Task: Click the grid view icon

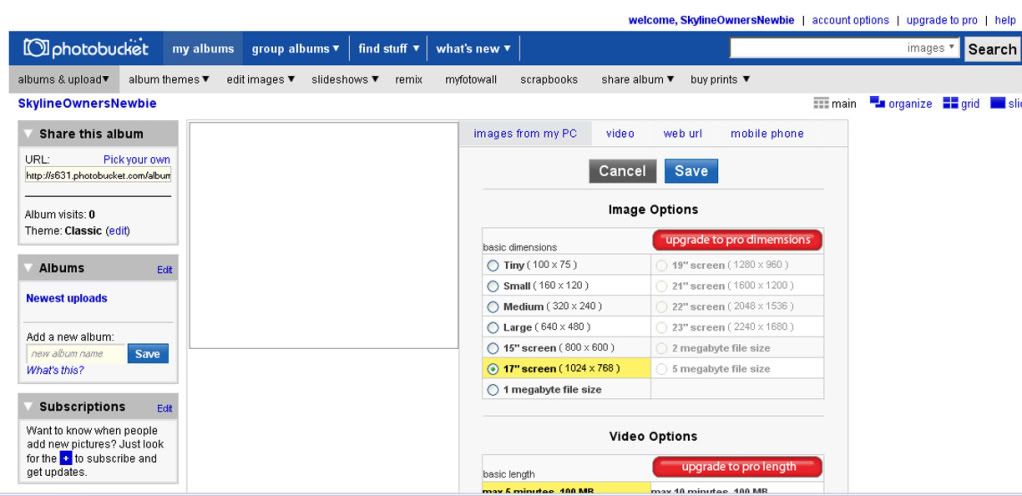Action: [950, 103]
